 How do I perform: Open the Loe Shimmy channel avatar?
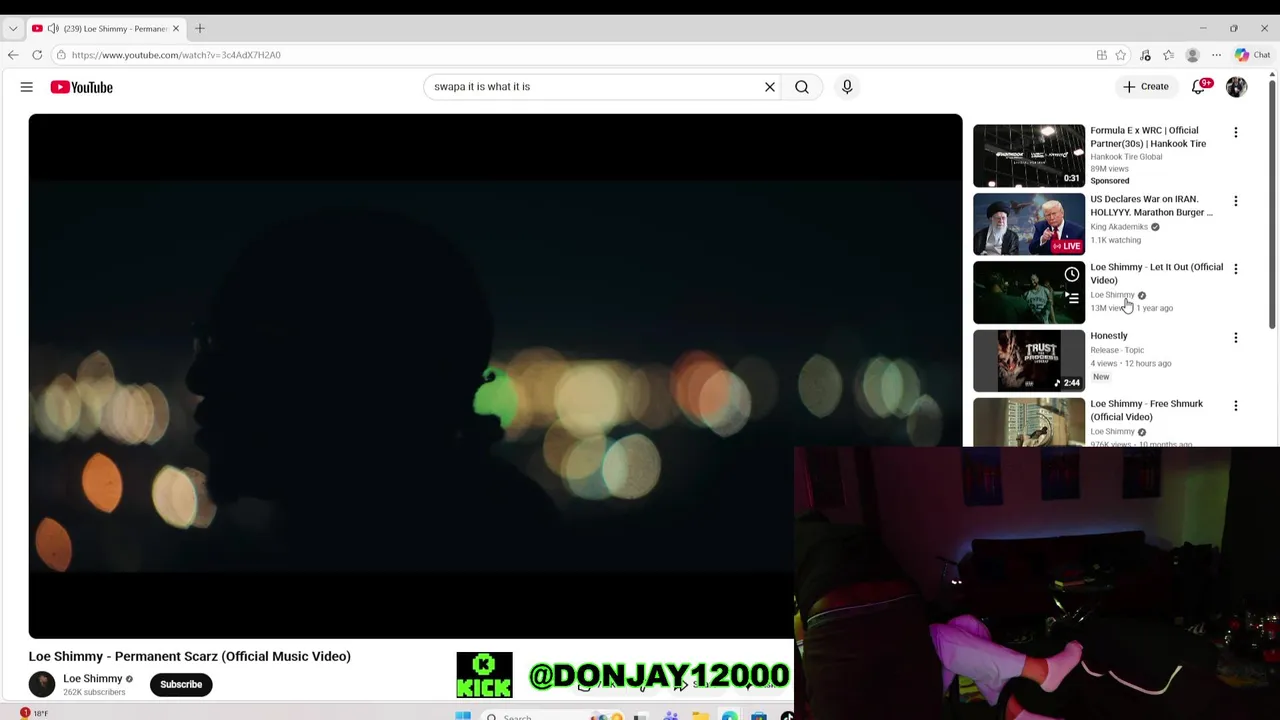pos(42,684)
